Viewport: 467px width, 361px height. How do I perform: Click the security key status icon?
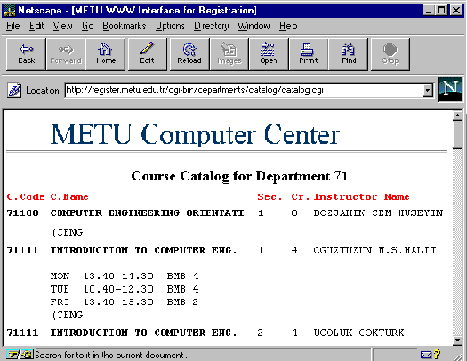pyautogui.click(x=19, y=354)
